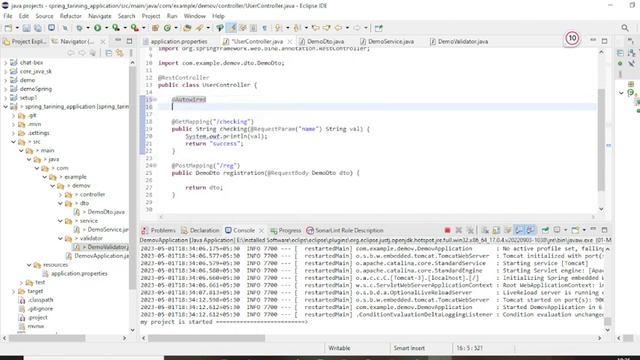Viewport: 640px width, 360px height.
Task: Click the Clear Console icon
Action: coord(485,230)
